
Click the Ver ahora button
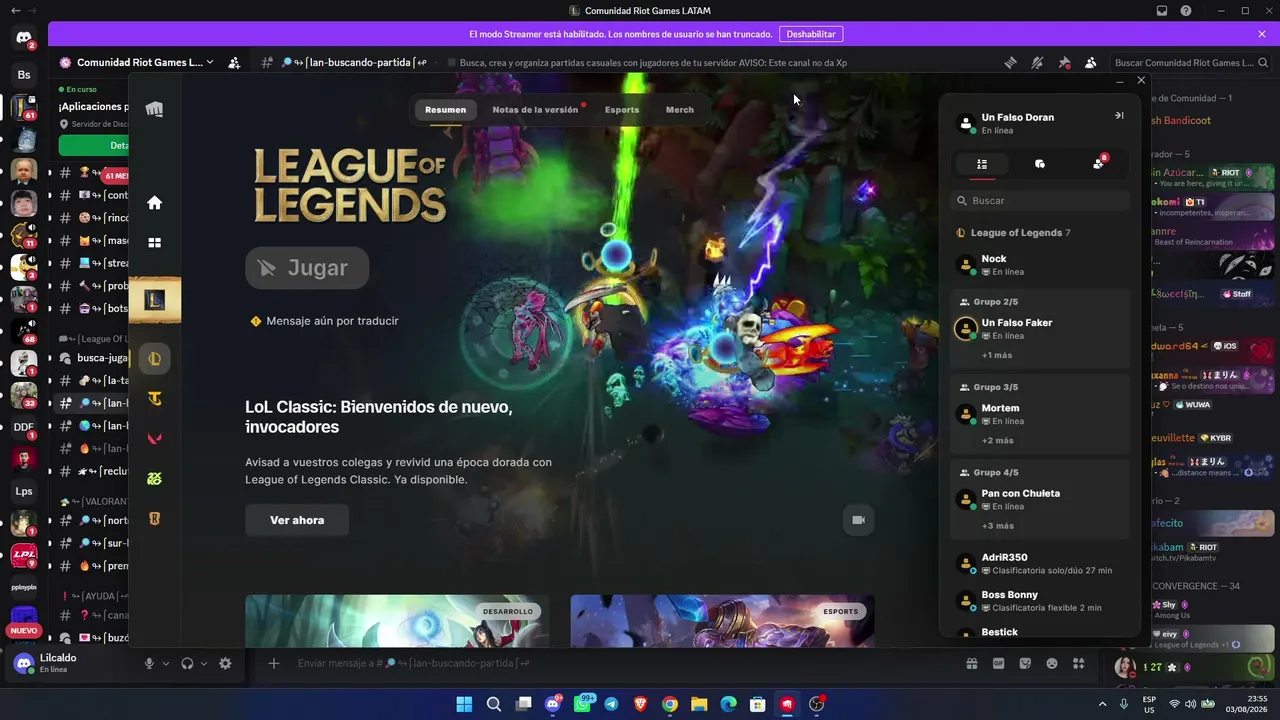pos(297,520)
